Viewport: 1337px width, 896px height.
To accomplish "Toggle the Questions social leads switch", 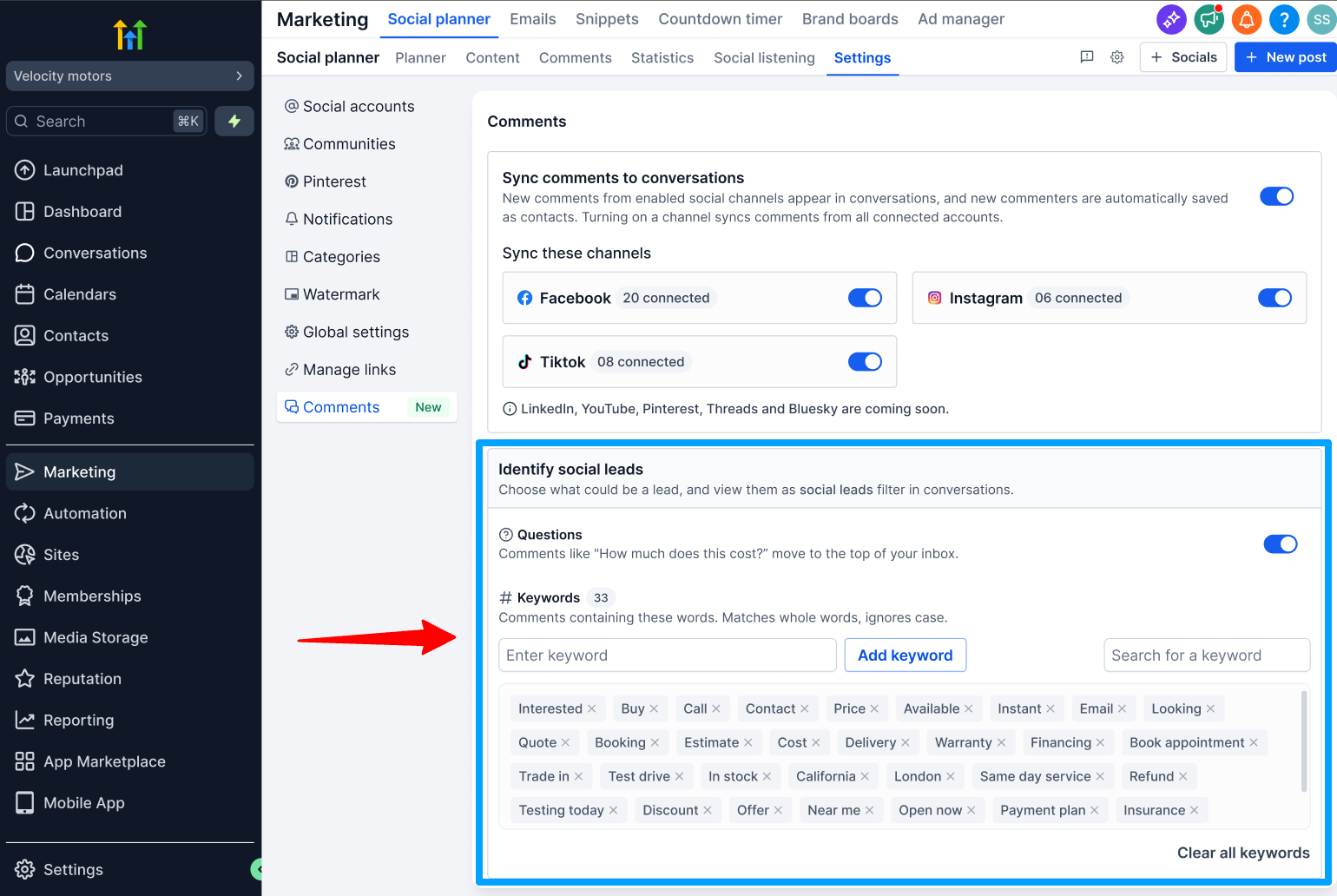I will click(x=1281, y=544).
